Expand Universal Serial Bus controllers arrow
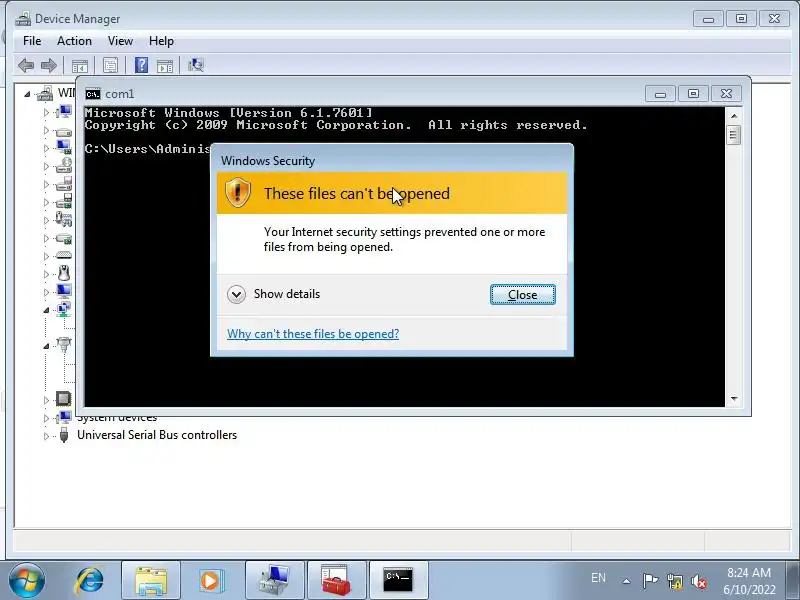 (46, 436)
